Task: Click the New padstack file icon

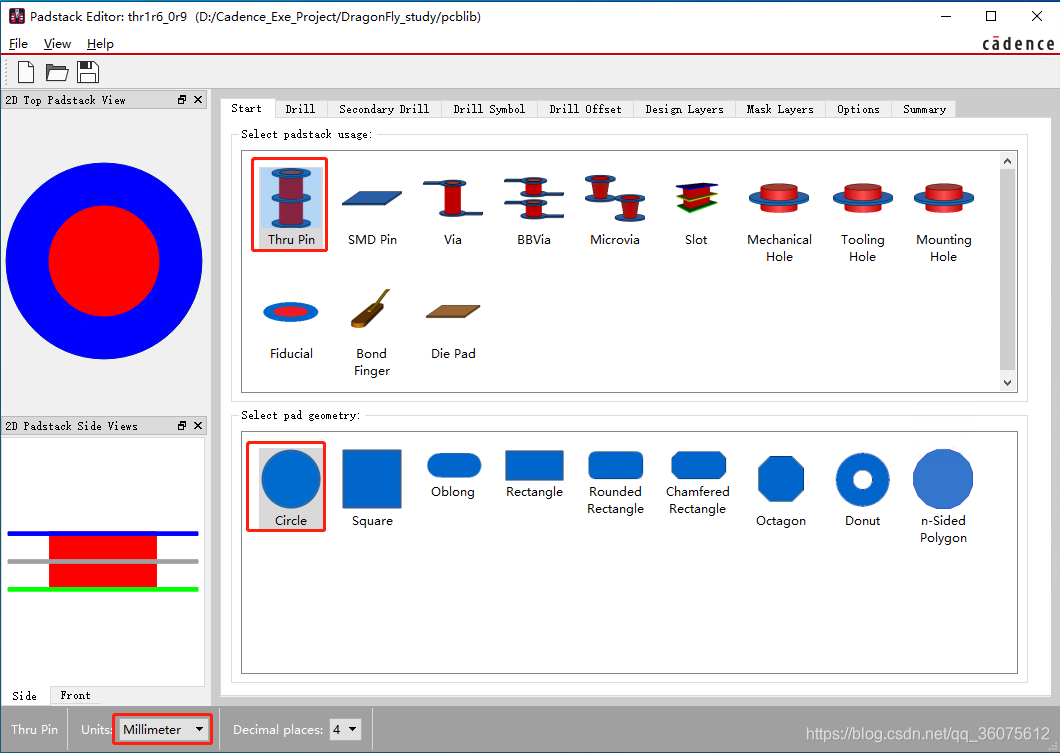Action: point(26,72)
